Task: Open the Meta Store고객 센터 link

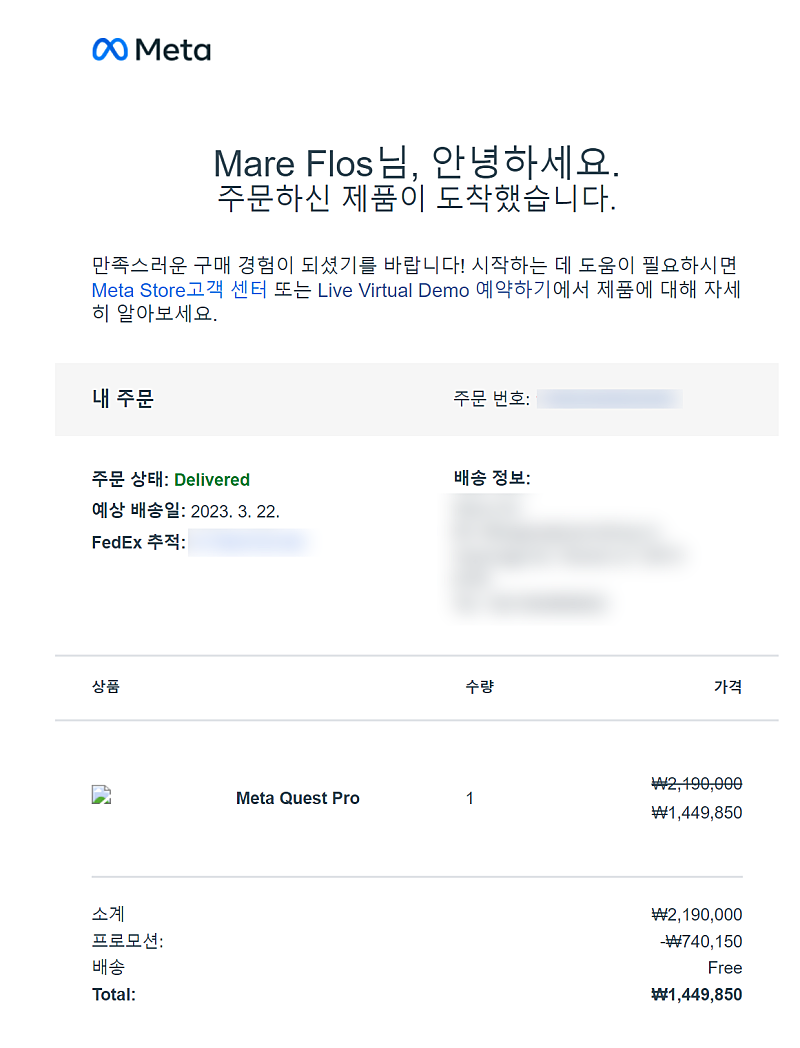Action: pos(179,291)
